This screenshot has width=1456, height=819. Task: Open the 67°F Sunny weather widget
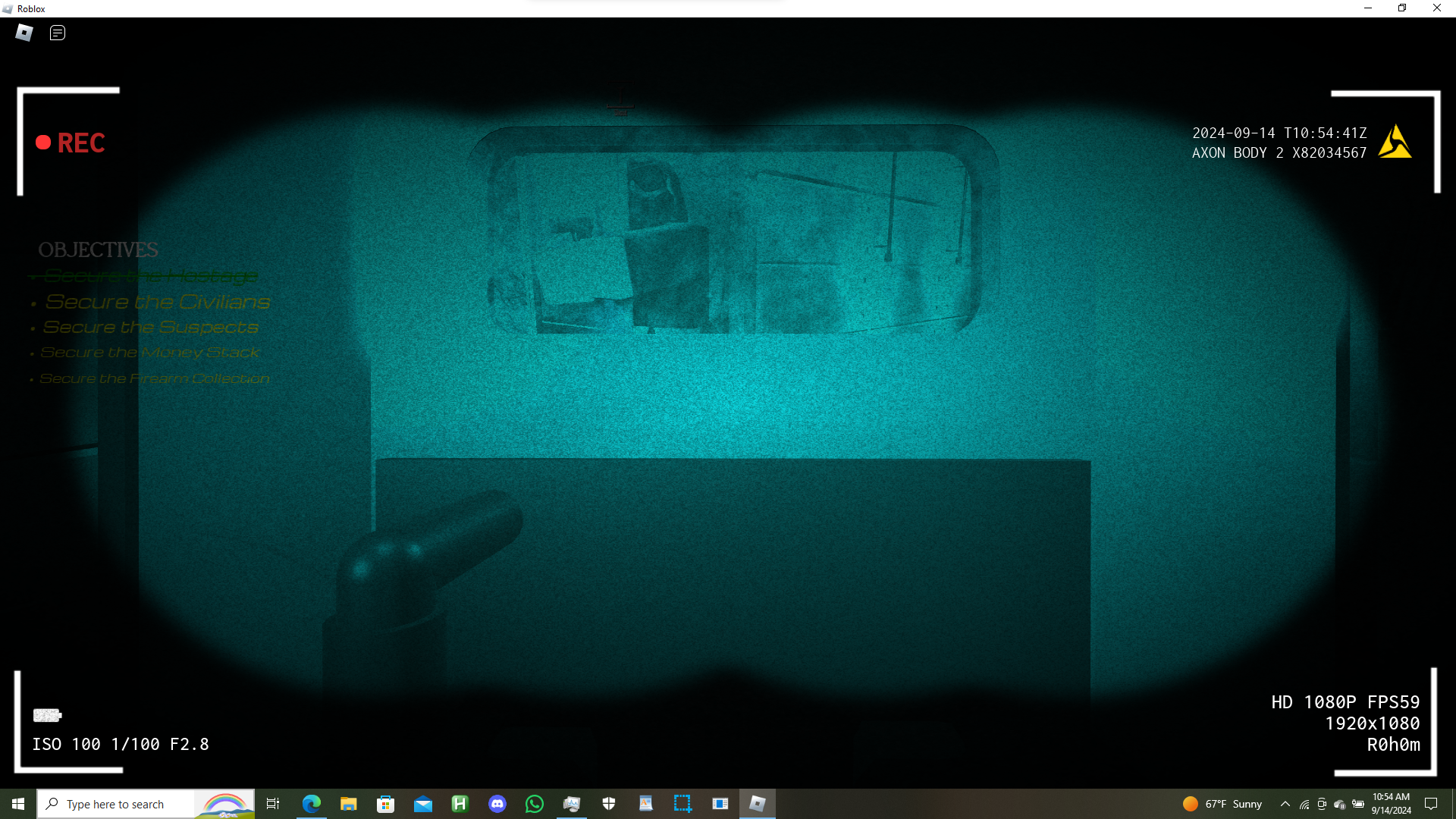point(1222,804)
